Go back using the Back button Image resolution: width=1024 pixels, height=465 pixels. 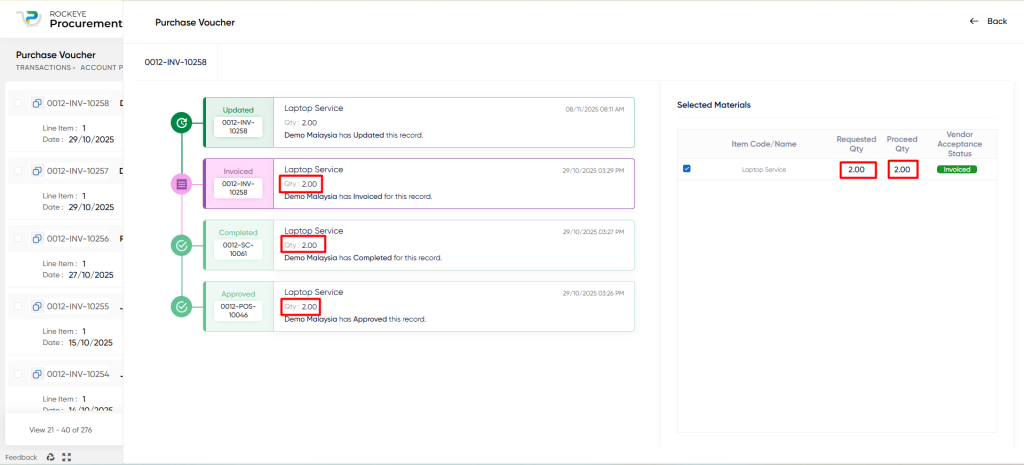coord(988,21)
